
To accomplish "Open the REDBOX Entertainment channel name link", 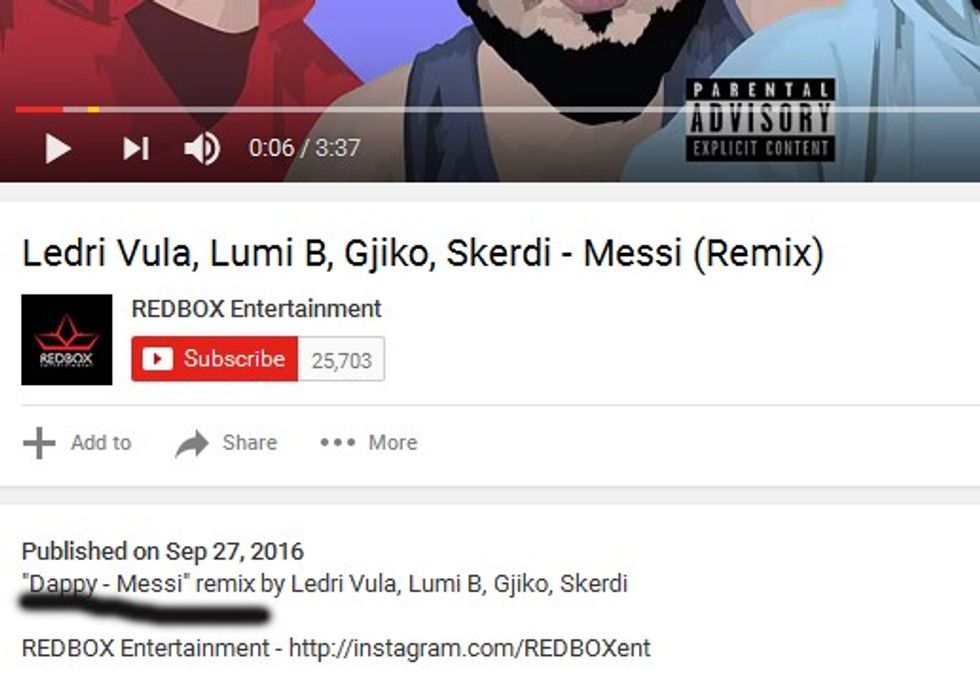I will [256, 309].
